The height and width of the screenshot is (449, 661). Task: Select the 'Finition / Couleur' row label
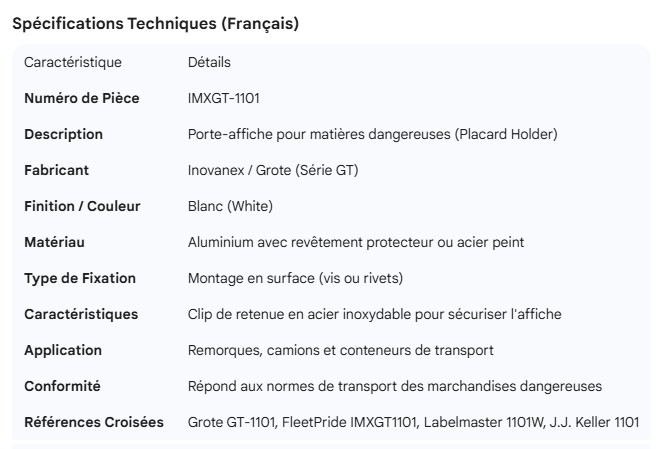pos(82,206)
